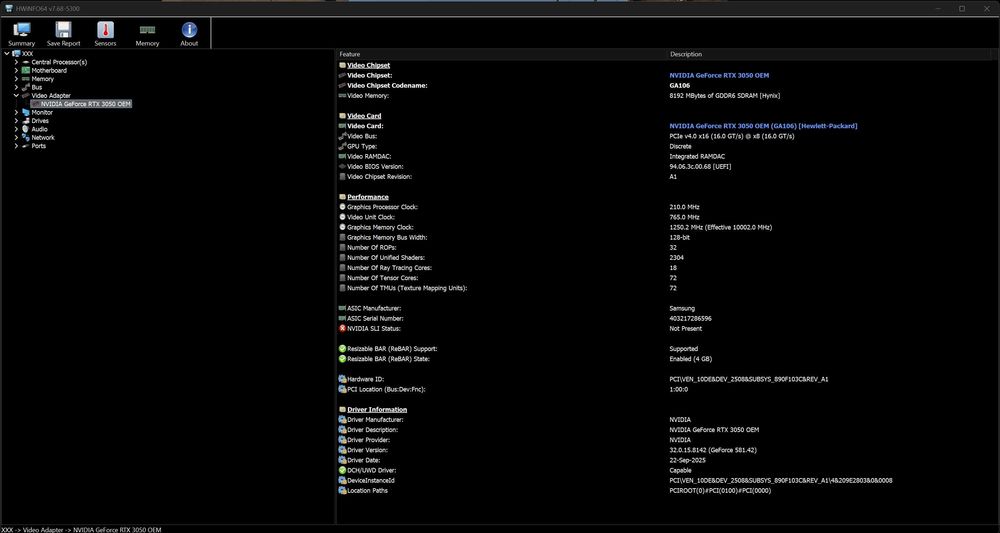Click the green ReBAR Support check icon

(x=342, y=349)
